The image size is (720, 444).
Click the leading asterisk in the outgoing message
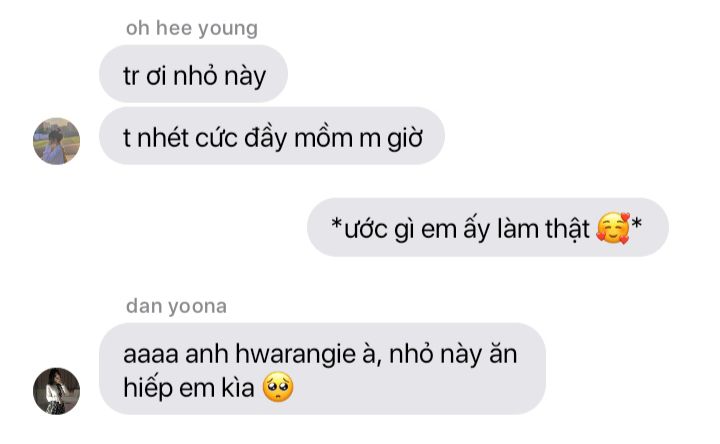coord(337,224)
